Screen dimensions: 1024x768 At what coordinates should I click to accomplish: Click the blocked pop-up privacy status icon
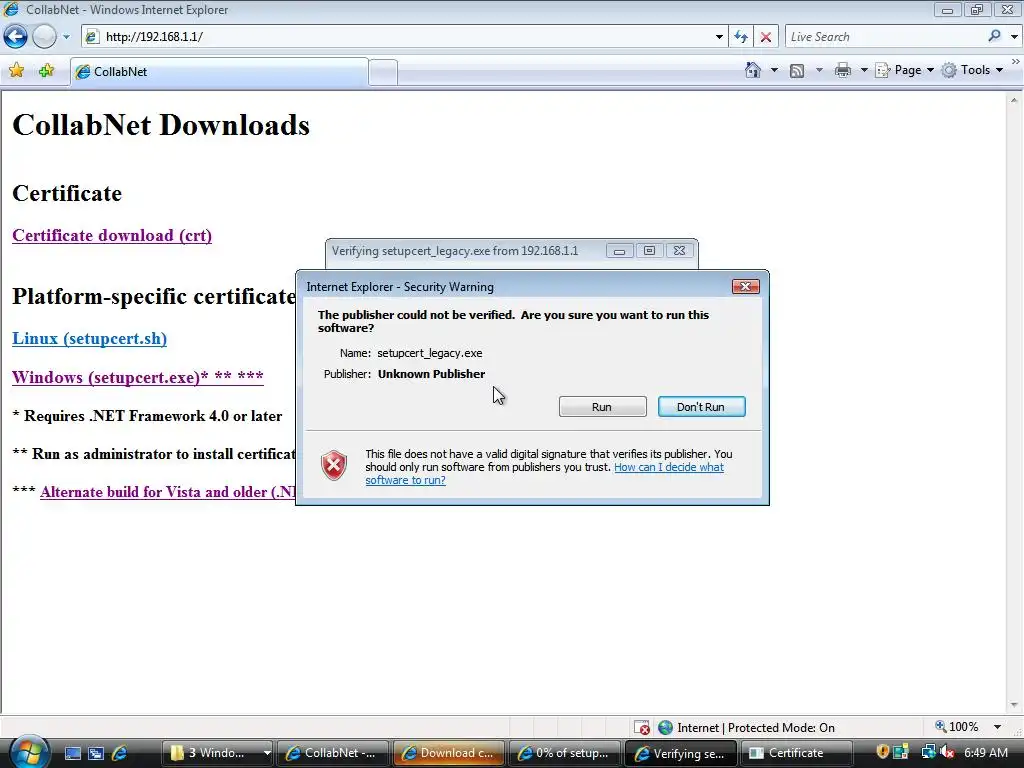tap(641, 728)
